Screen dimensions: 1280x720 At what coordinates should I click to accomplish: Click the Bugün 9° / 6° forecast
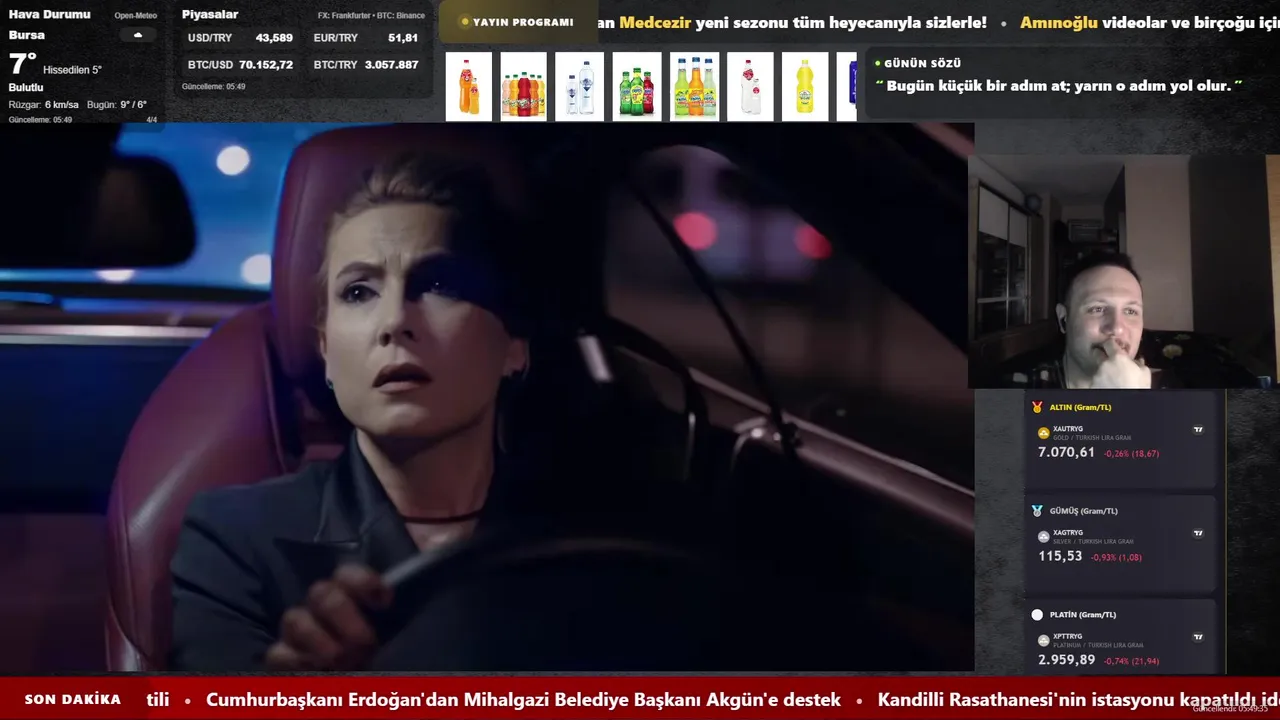click(117, 105)
